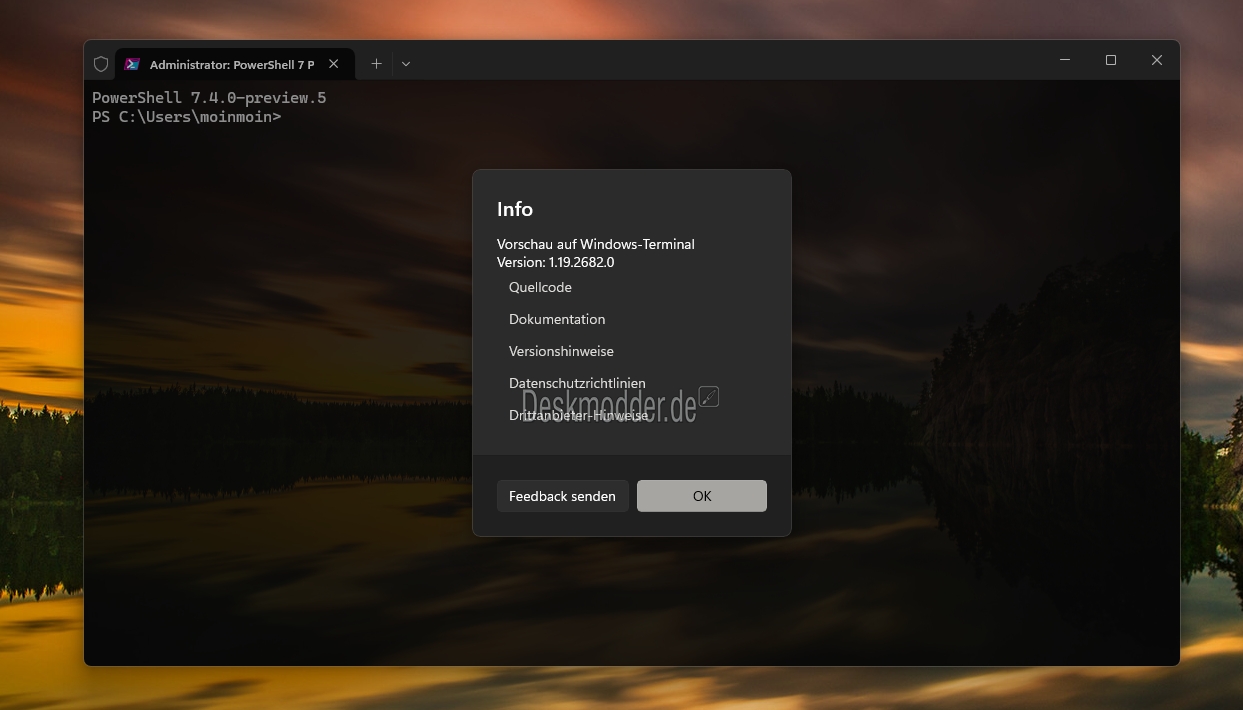Confirm the Info dialog with OK
This screenshot has height=710, width=1243.
(x=702, y=496)
